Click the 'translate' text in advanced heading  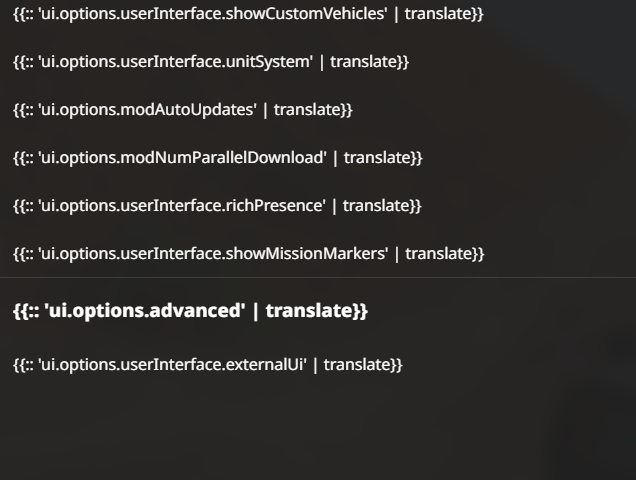[x=308, y=311]
